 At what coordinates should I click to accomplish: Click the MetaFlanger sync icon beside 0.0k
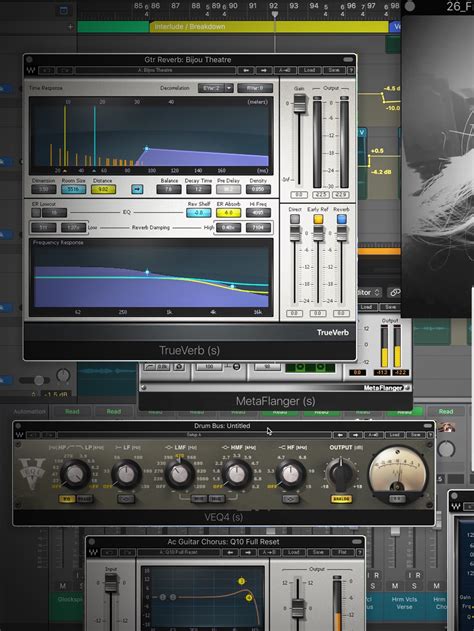(179, 367)
